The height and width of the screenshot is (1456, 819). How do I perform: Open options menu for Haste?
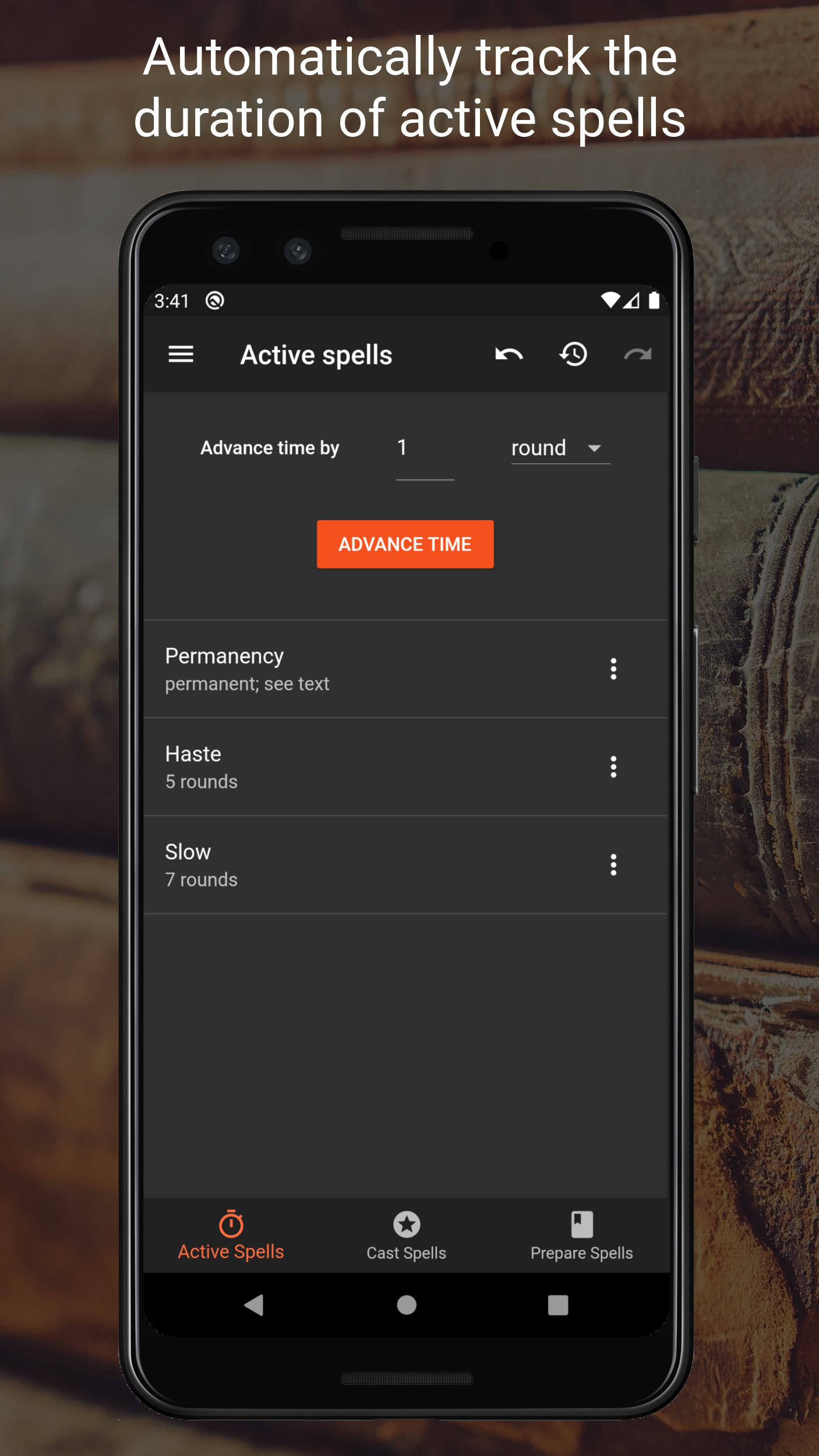click(613, 767)
